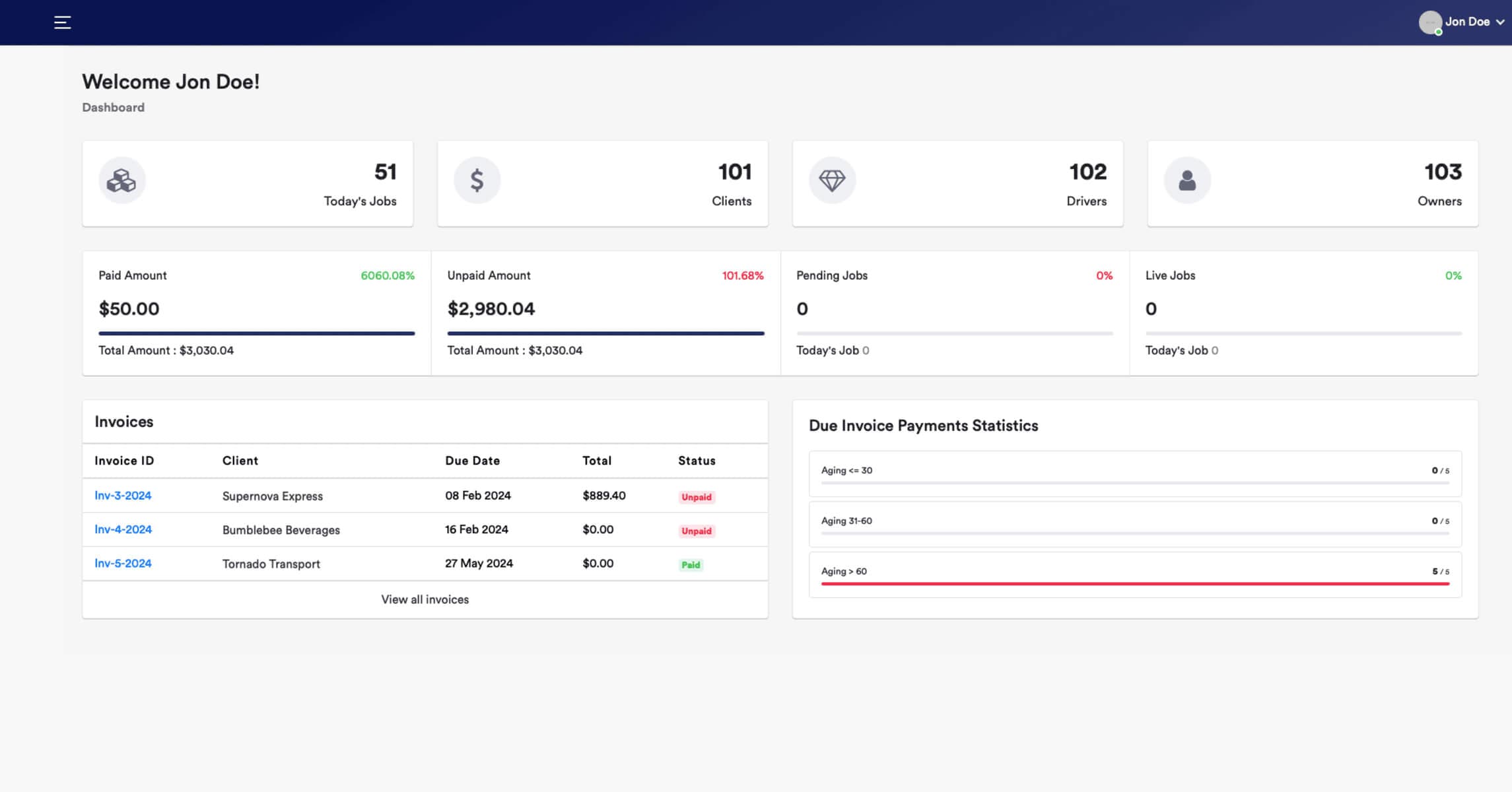Click the Invoices panel heading

click(x=124, y=422)
